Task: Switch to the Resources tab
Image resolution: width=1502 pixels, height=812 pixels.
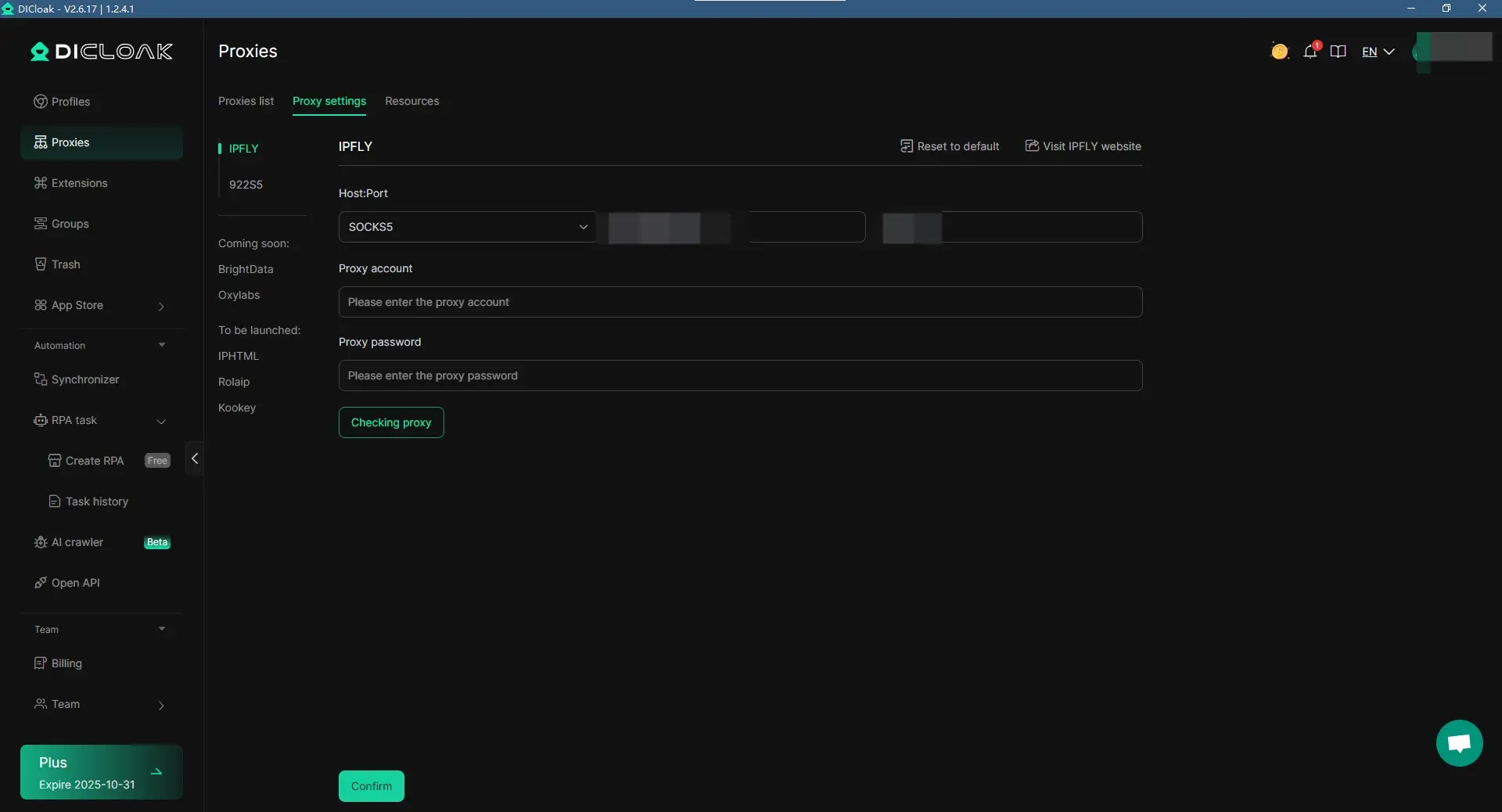Action: pyautogui.click(x=411, y=101)
